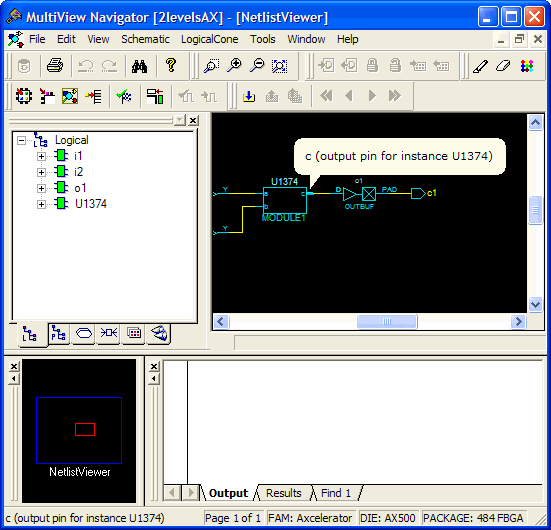
Task: Close the output log panel
Action: pyautogui.click(x=154, y=366)
